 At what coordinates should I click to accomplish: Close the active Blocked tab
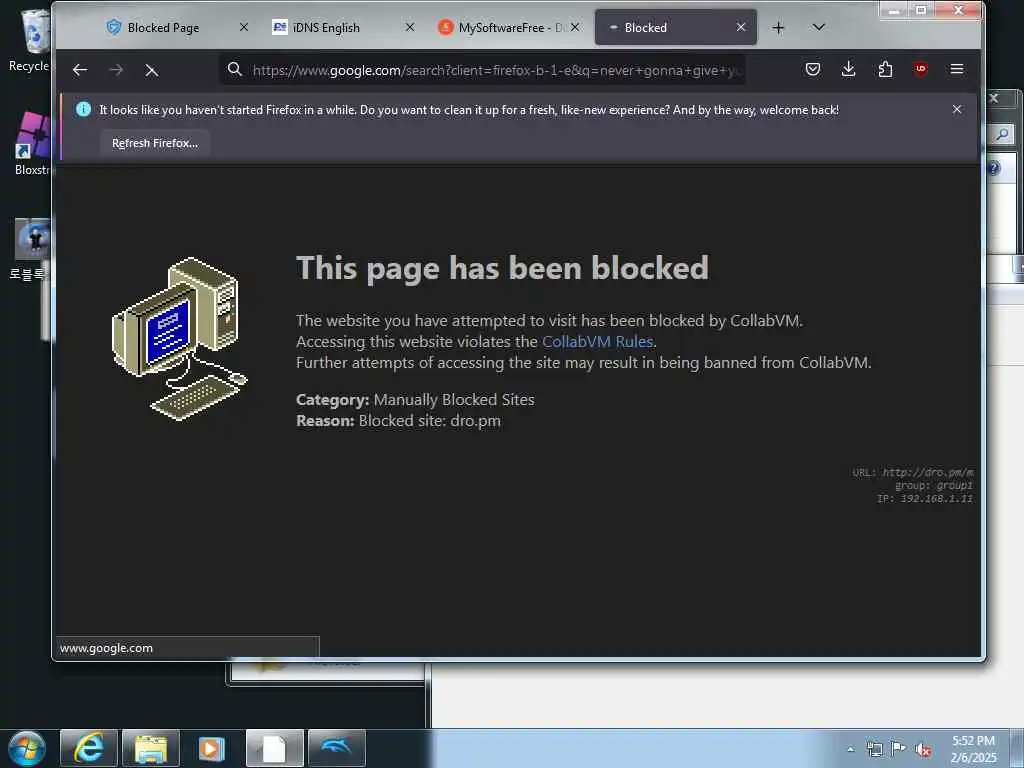point(741,27)
